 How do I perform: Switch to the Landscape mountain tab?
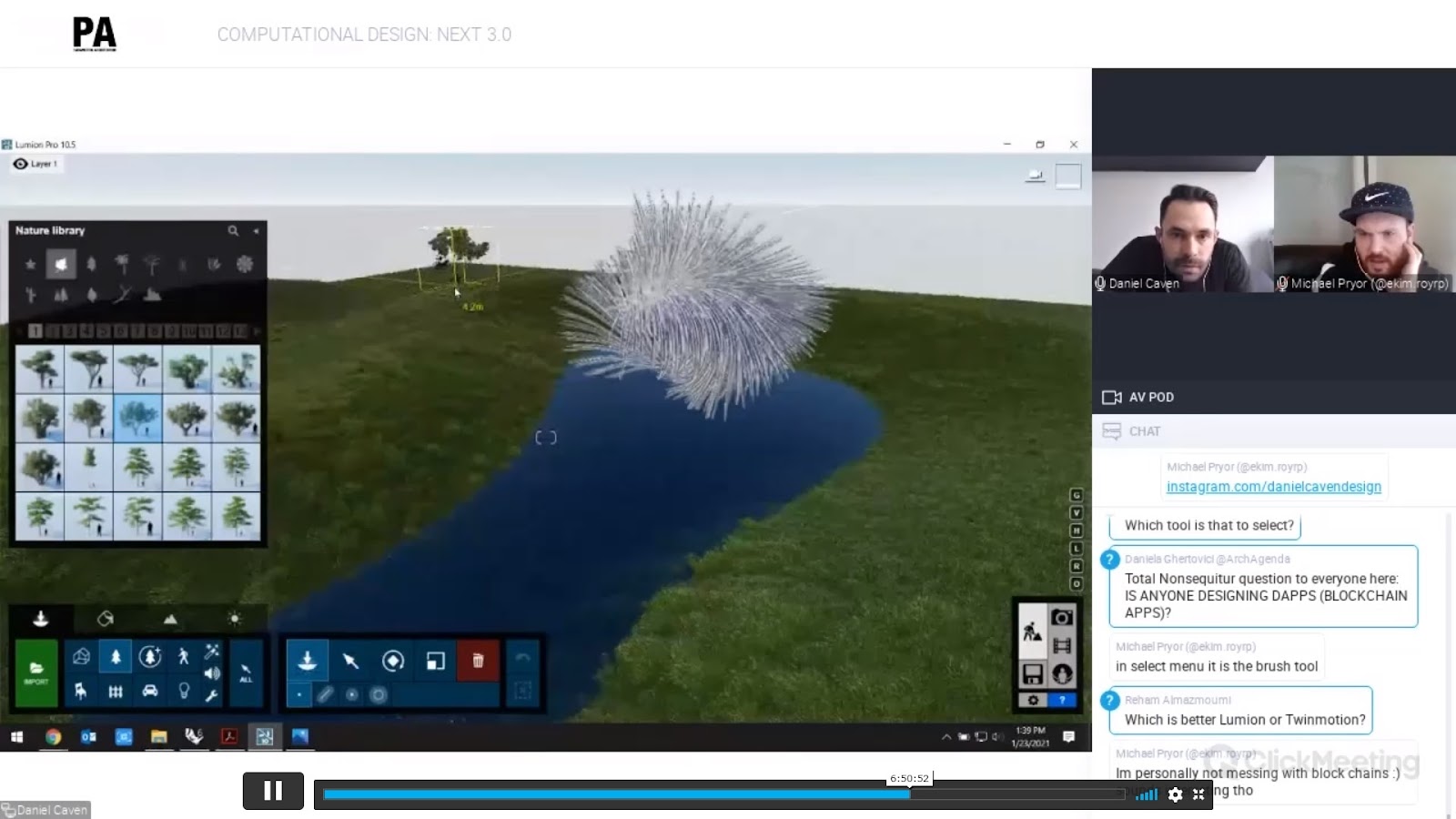click(x=170, y=619)
